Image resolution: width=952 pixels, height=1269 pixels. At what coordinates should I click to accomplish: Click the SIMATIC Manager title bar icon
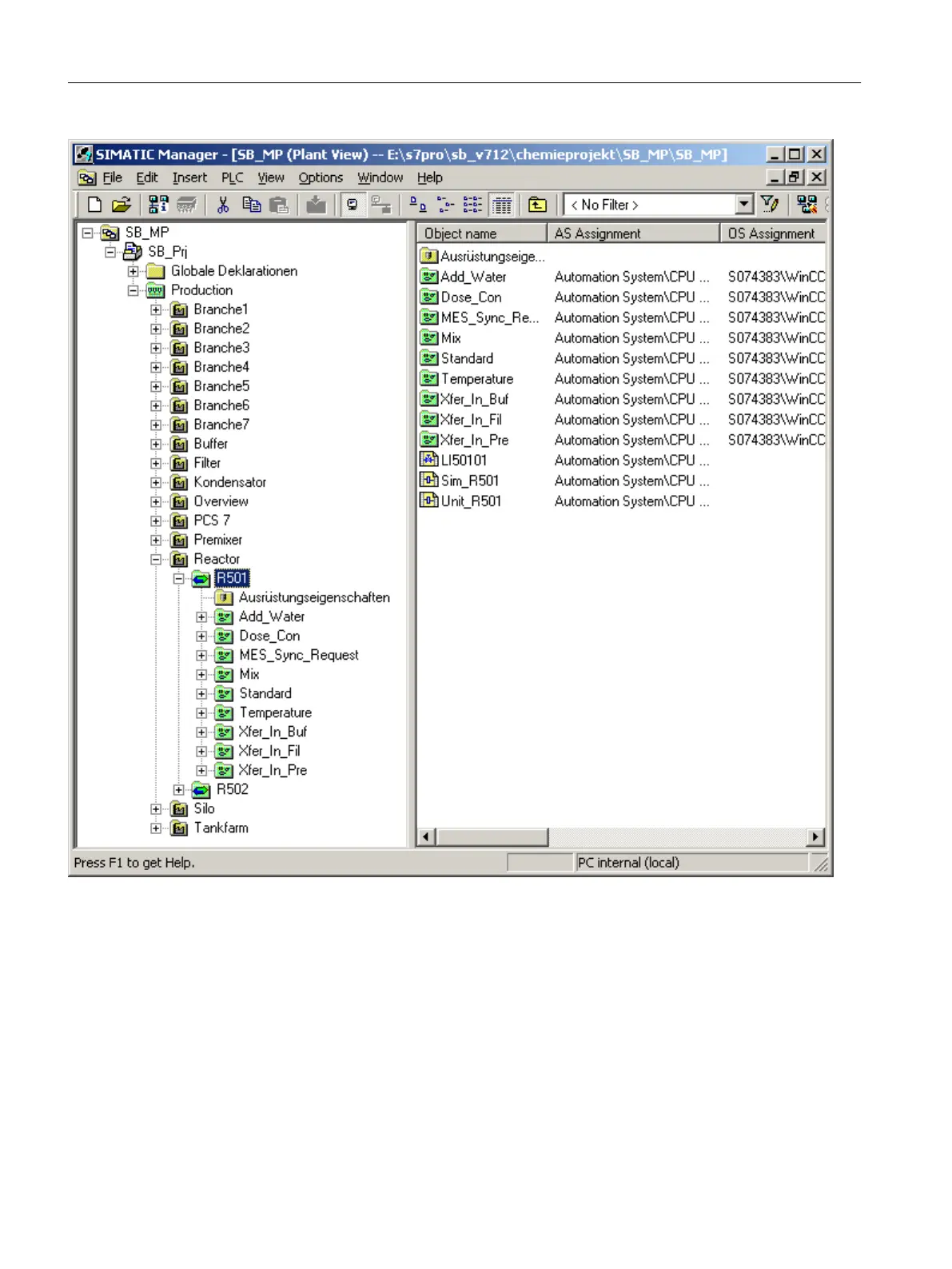click(83, 154)
